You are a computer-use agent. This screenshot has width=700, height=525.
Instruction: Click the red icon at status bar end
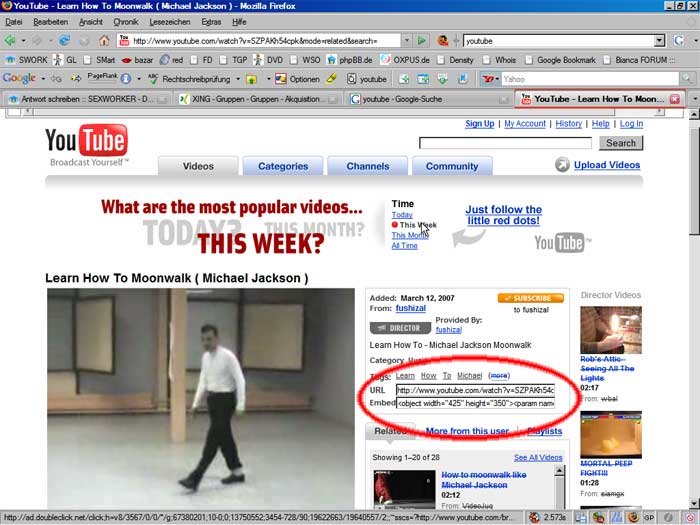[690, 518]
